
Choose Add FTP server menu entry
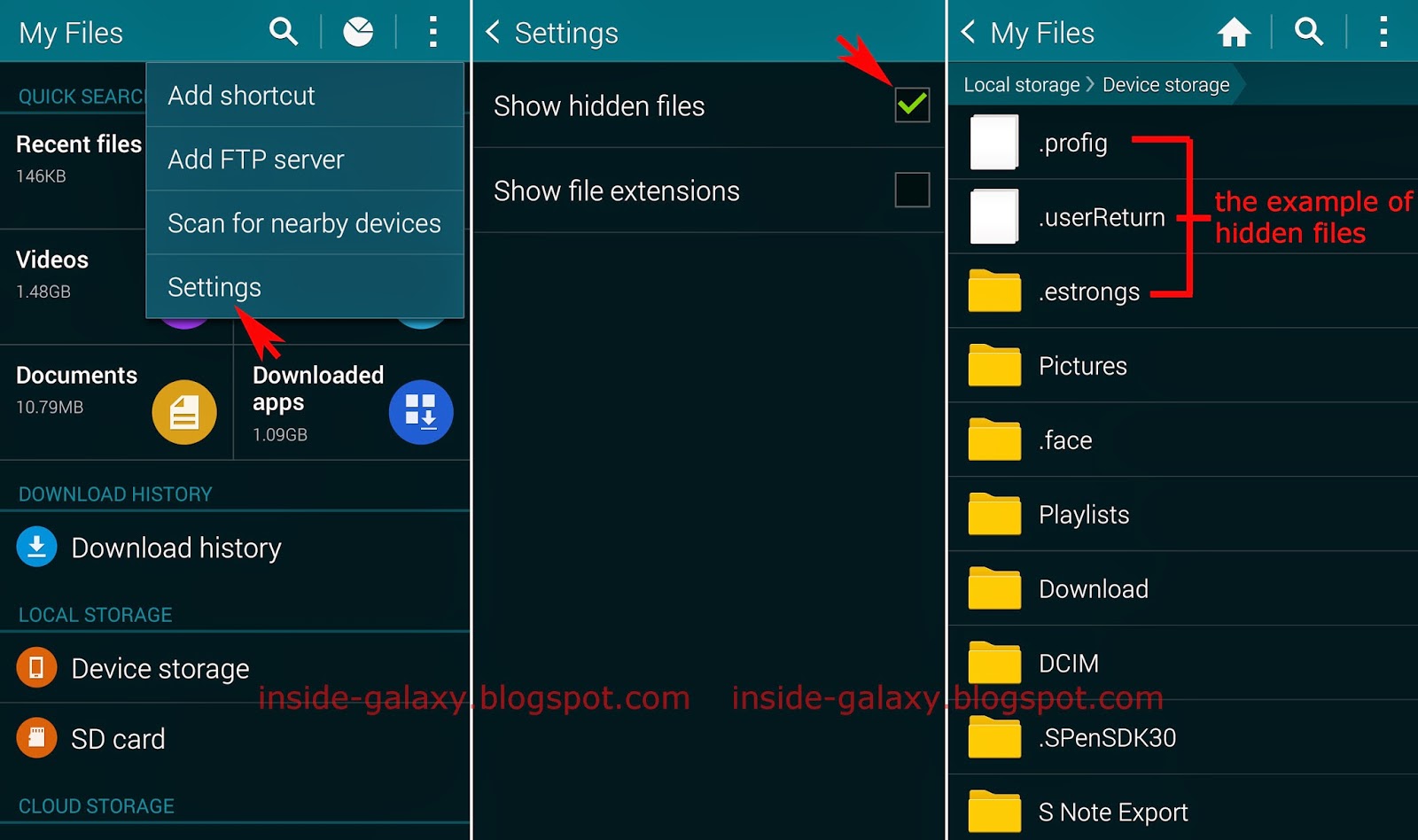click(305, 159)
